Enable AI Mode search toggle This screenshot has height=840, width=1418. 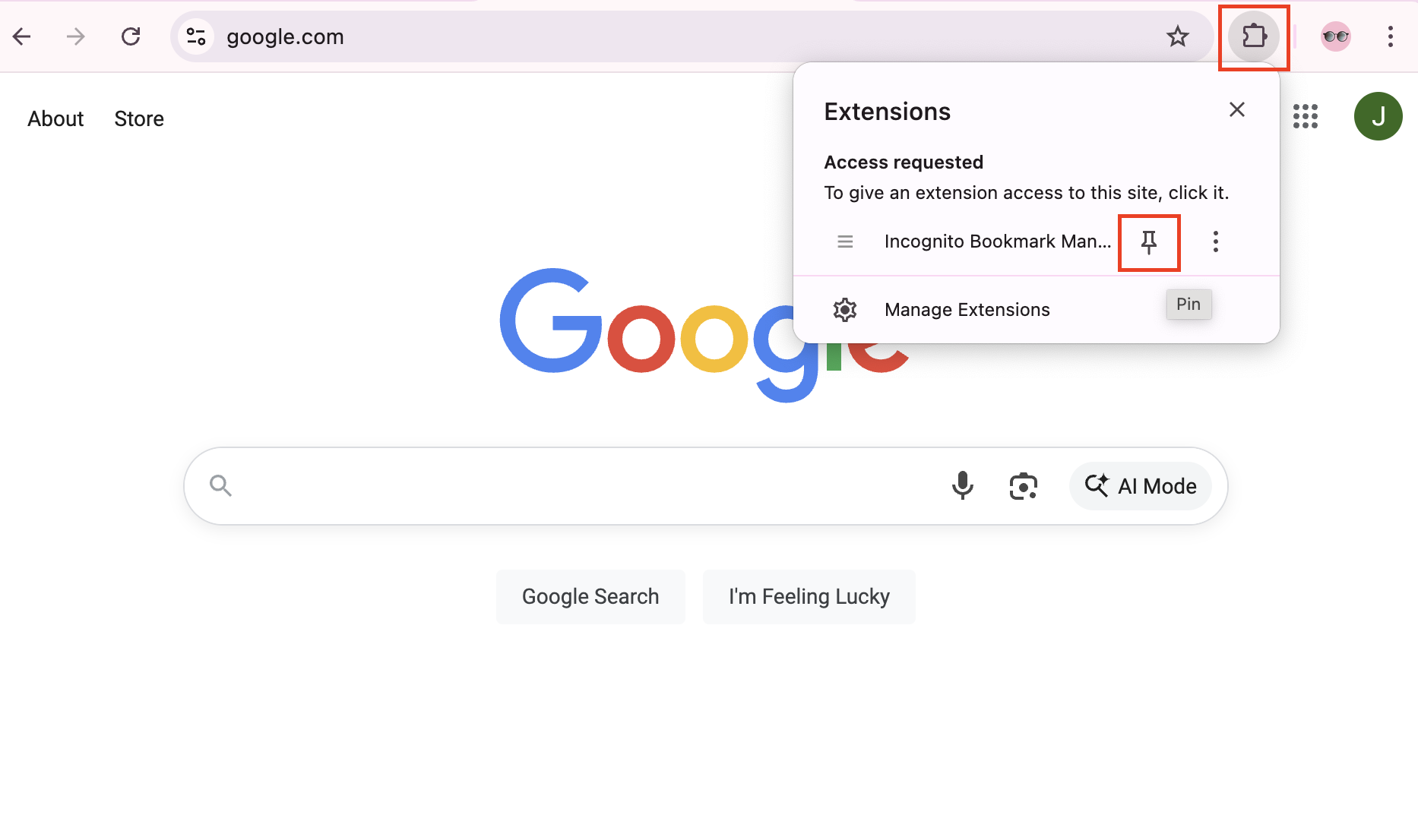click(x=1140, y=486)
